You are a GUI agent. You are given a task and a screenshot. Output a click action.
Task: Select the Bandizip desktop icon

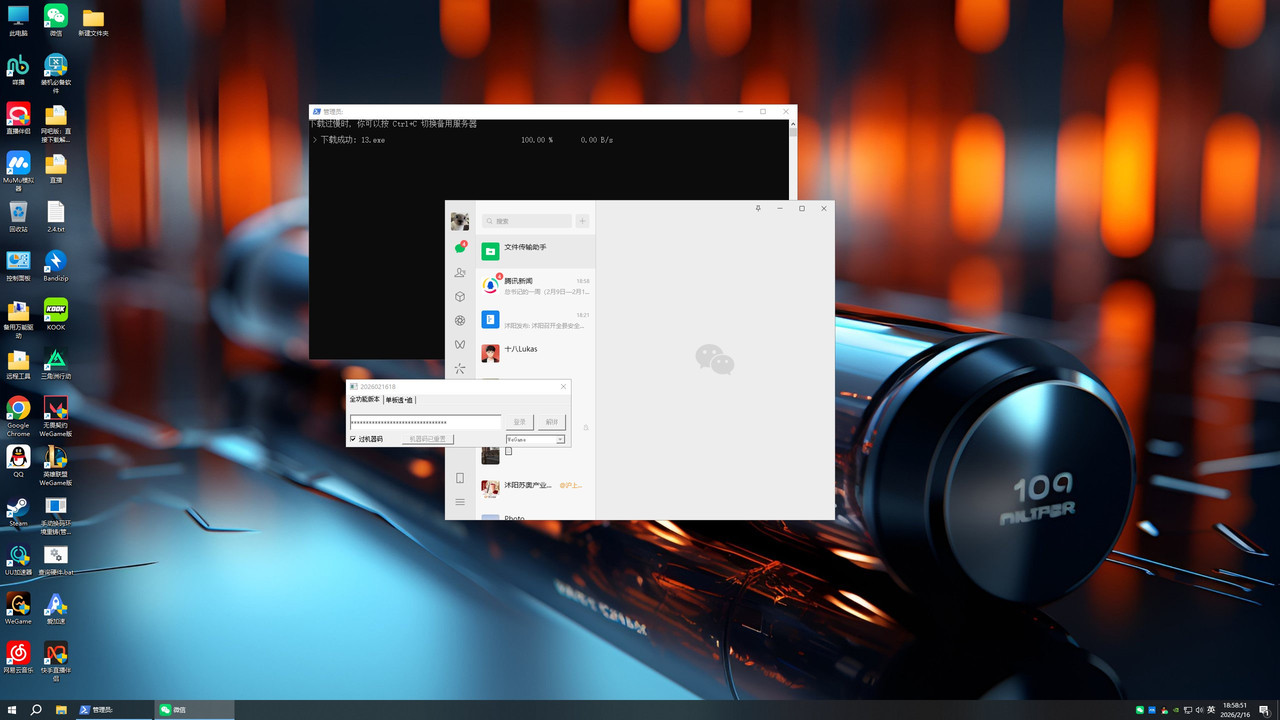click(56, 265)
